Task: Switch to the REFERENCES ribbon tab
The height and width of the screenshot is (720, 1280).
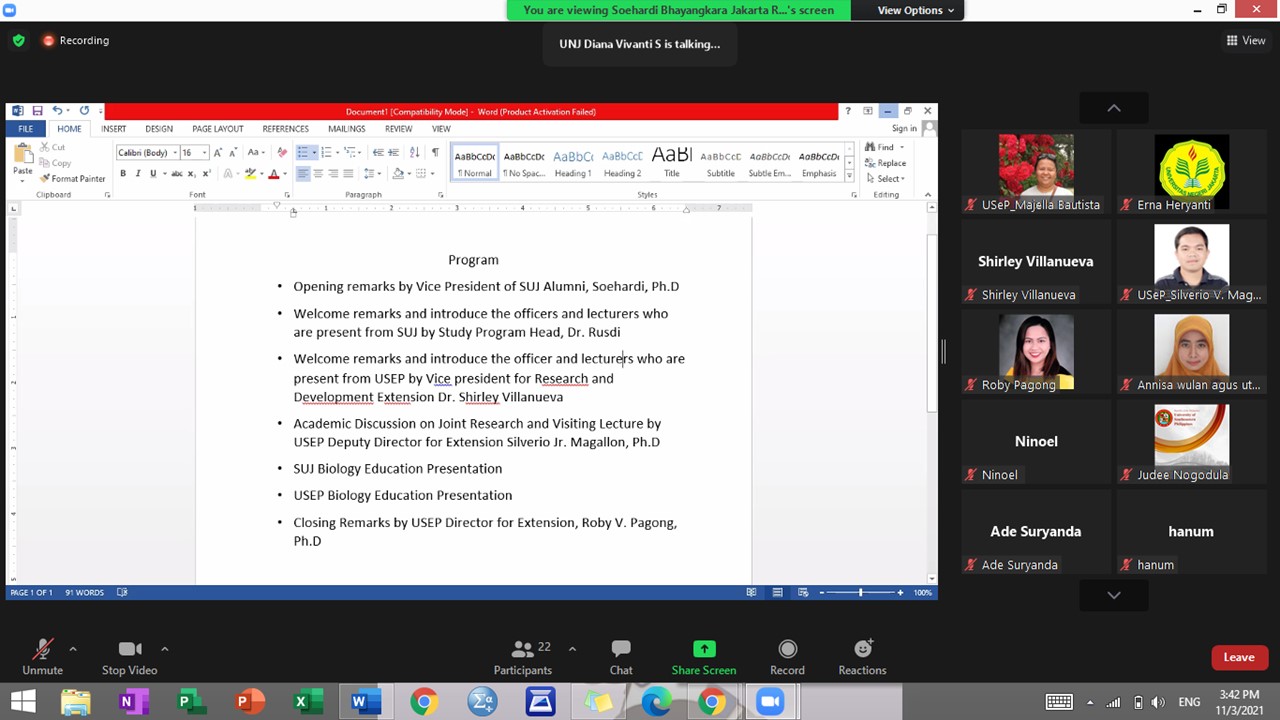Action: coord(285,129)
